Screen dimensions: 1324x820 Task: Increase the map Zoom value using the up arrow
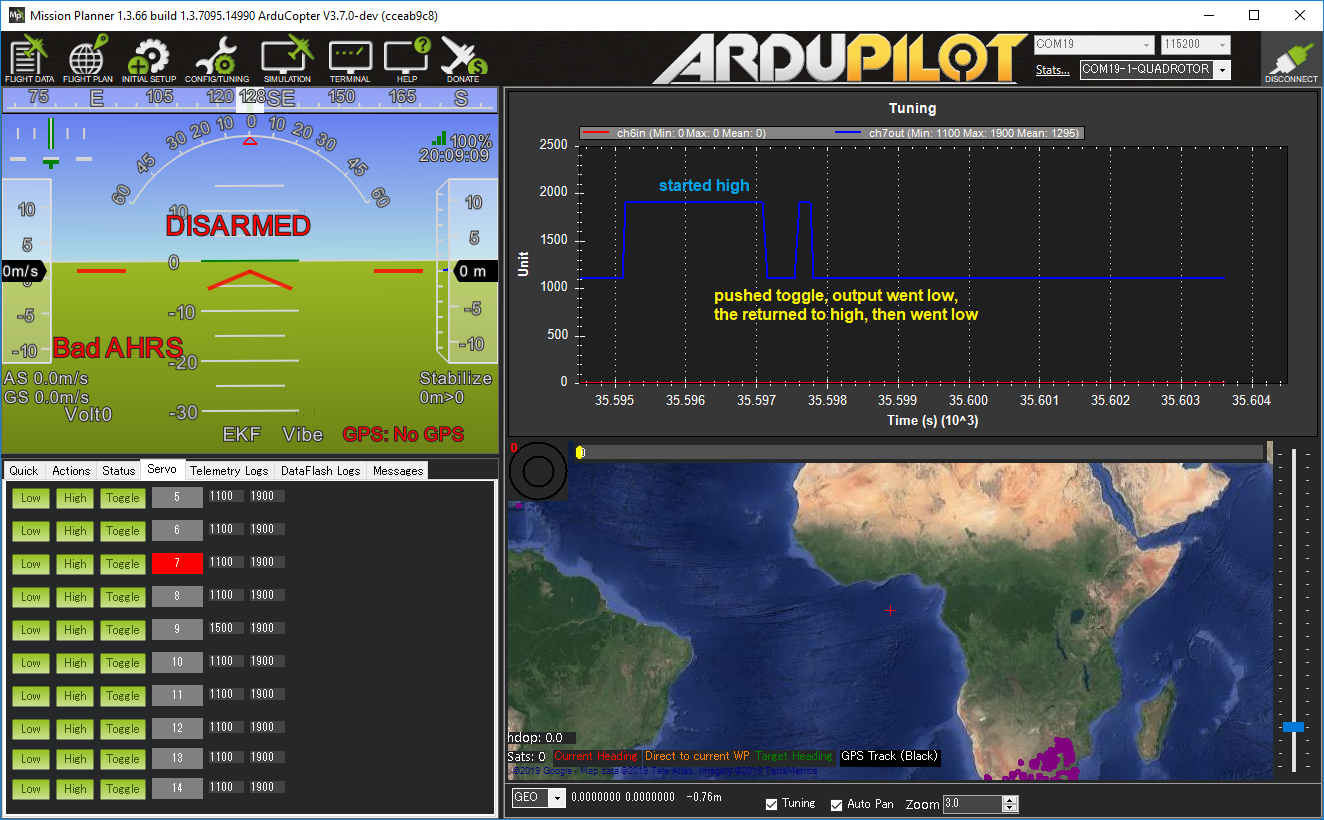pyautogui.click(x=1010, y=800)
